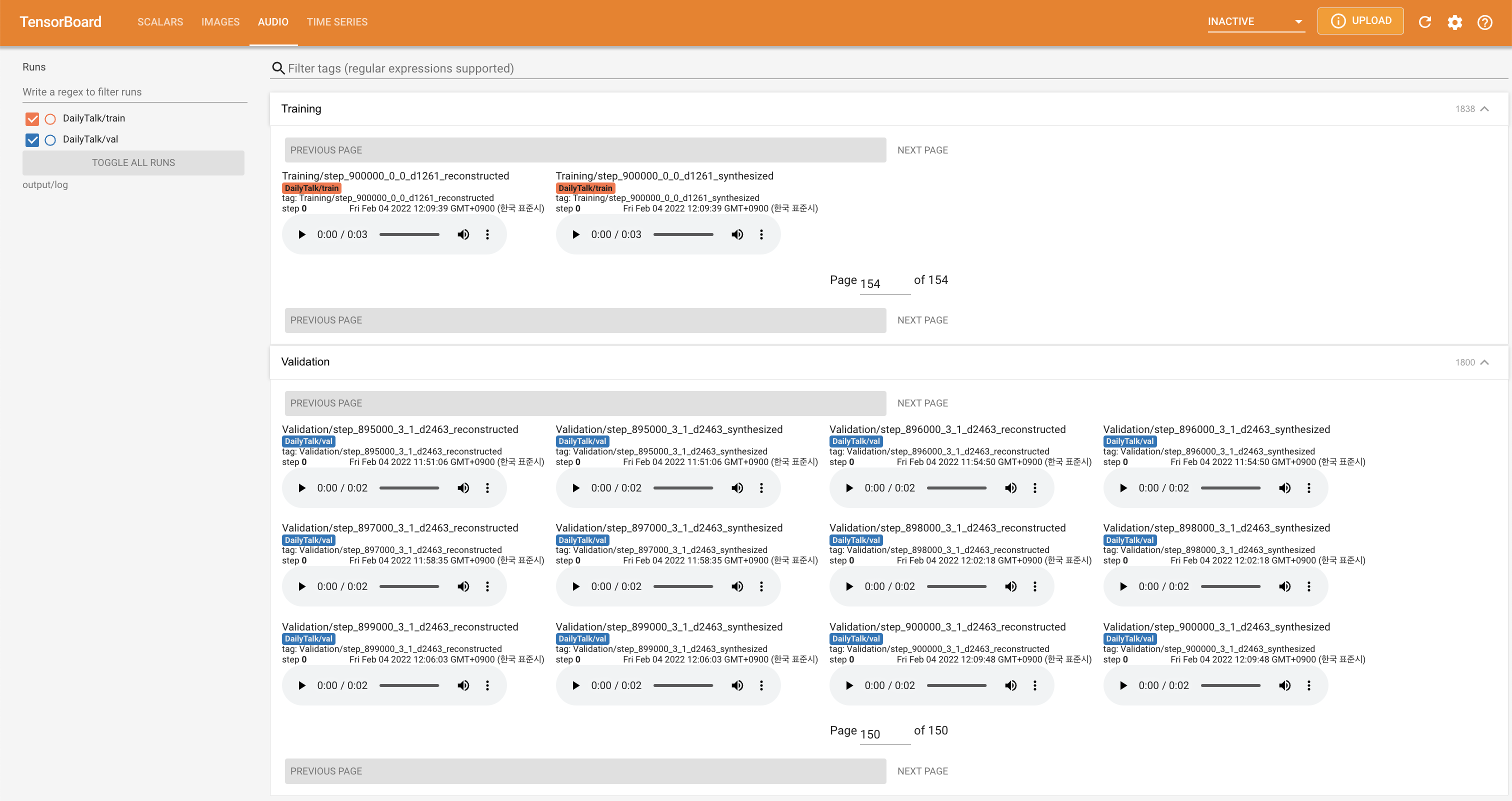Collapse the Training section

(x=1484, y=109)
